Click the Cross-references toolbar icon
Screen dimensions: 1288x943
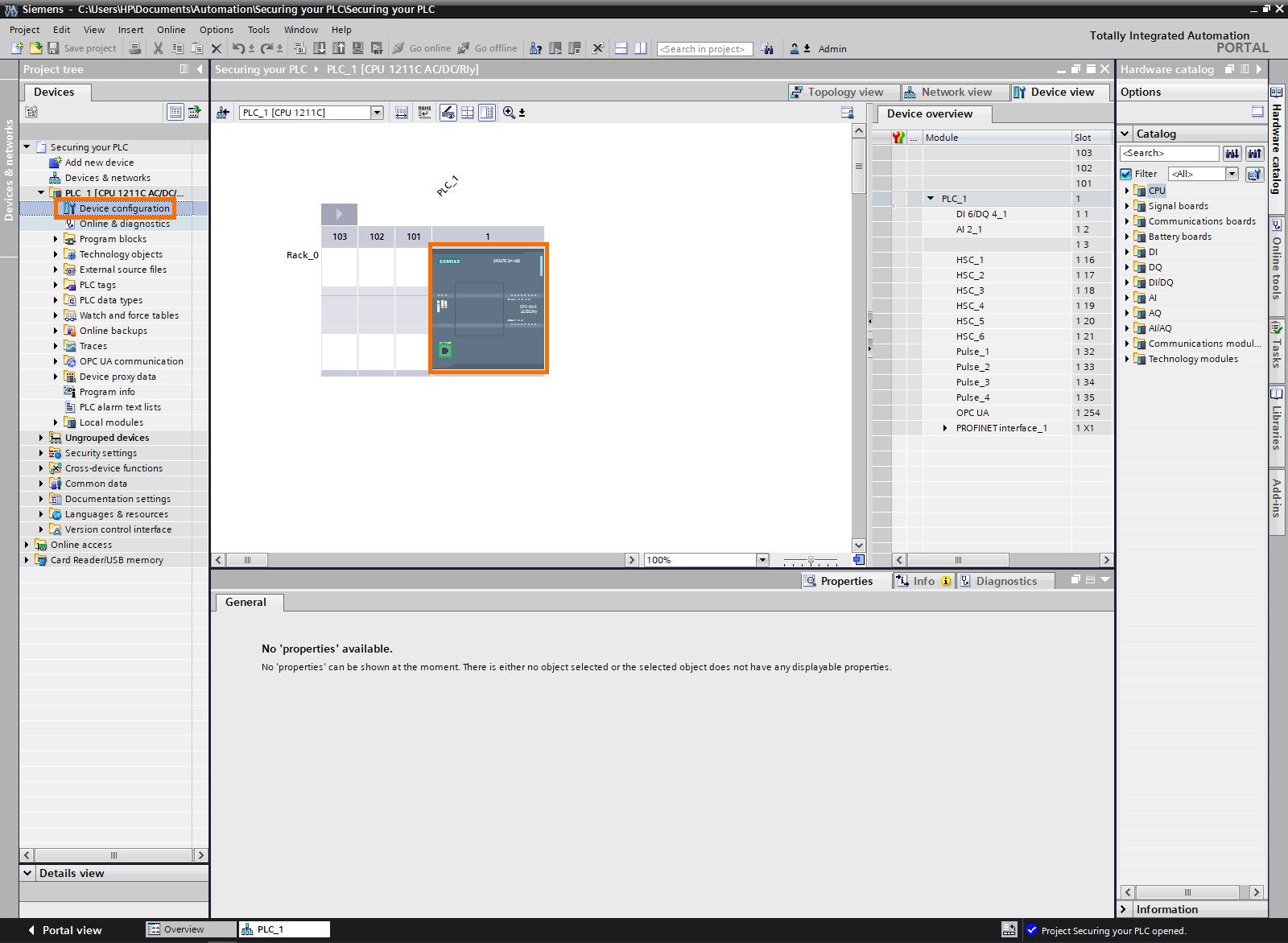[597, 48]
